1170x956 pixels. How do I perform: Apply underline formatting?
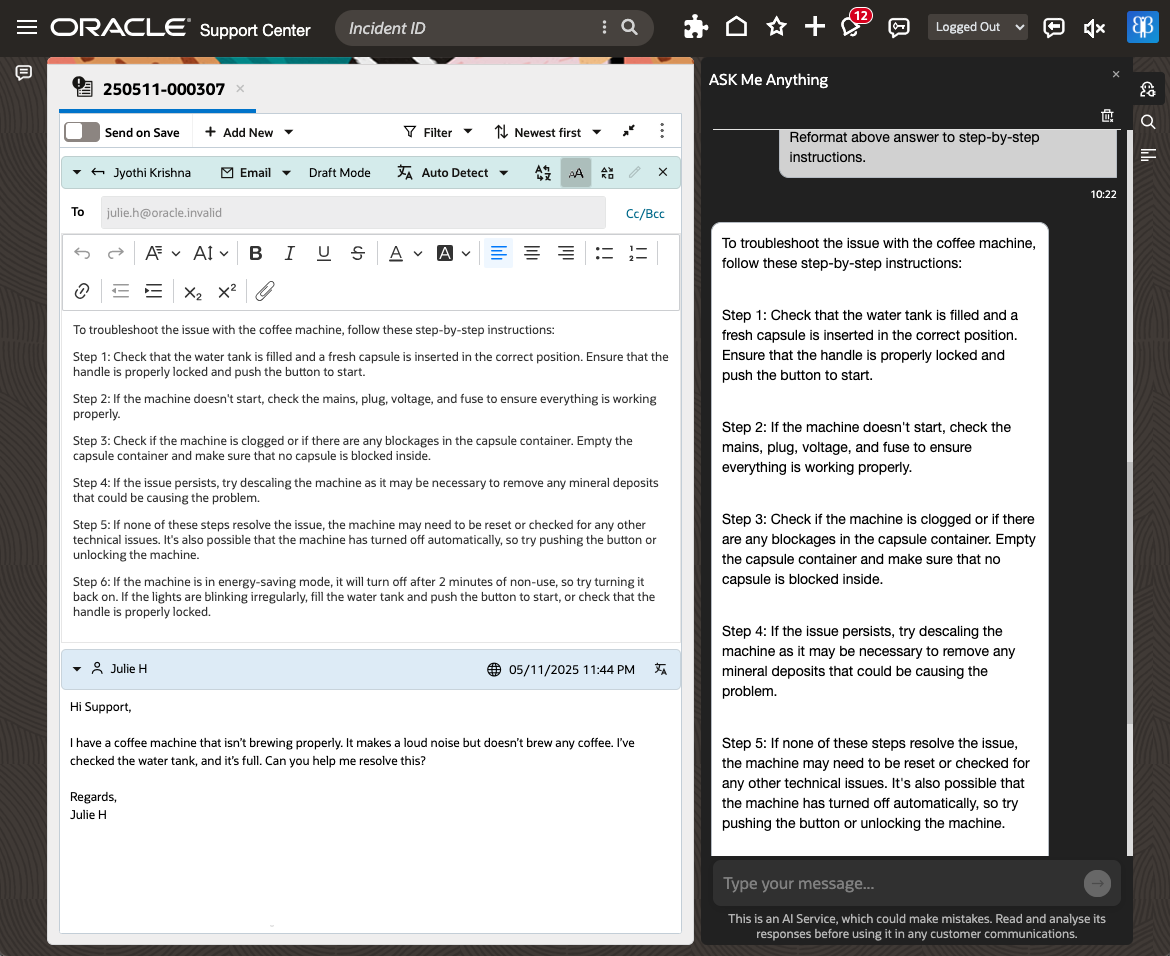(x=324, y=254)
